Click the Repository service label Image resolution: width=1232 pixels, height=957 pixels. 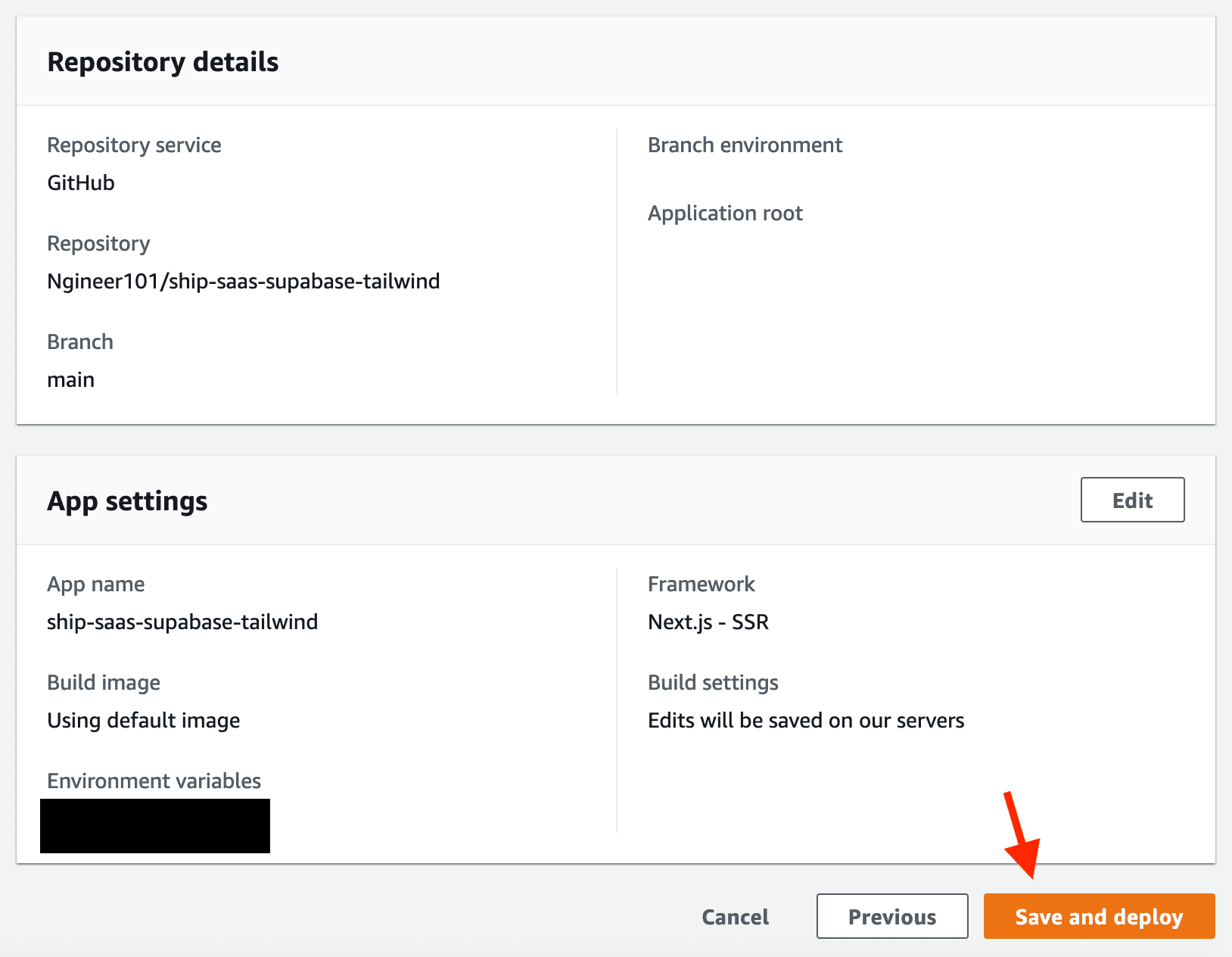[x=134, y=145]
